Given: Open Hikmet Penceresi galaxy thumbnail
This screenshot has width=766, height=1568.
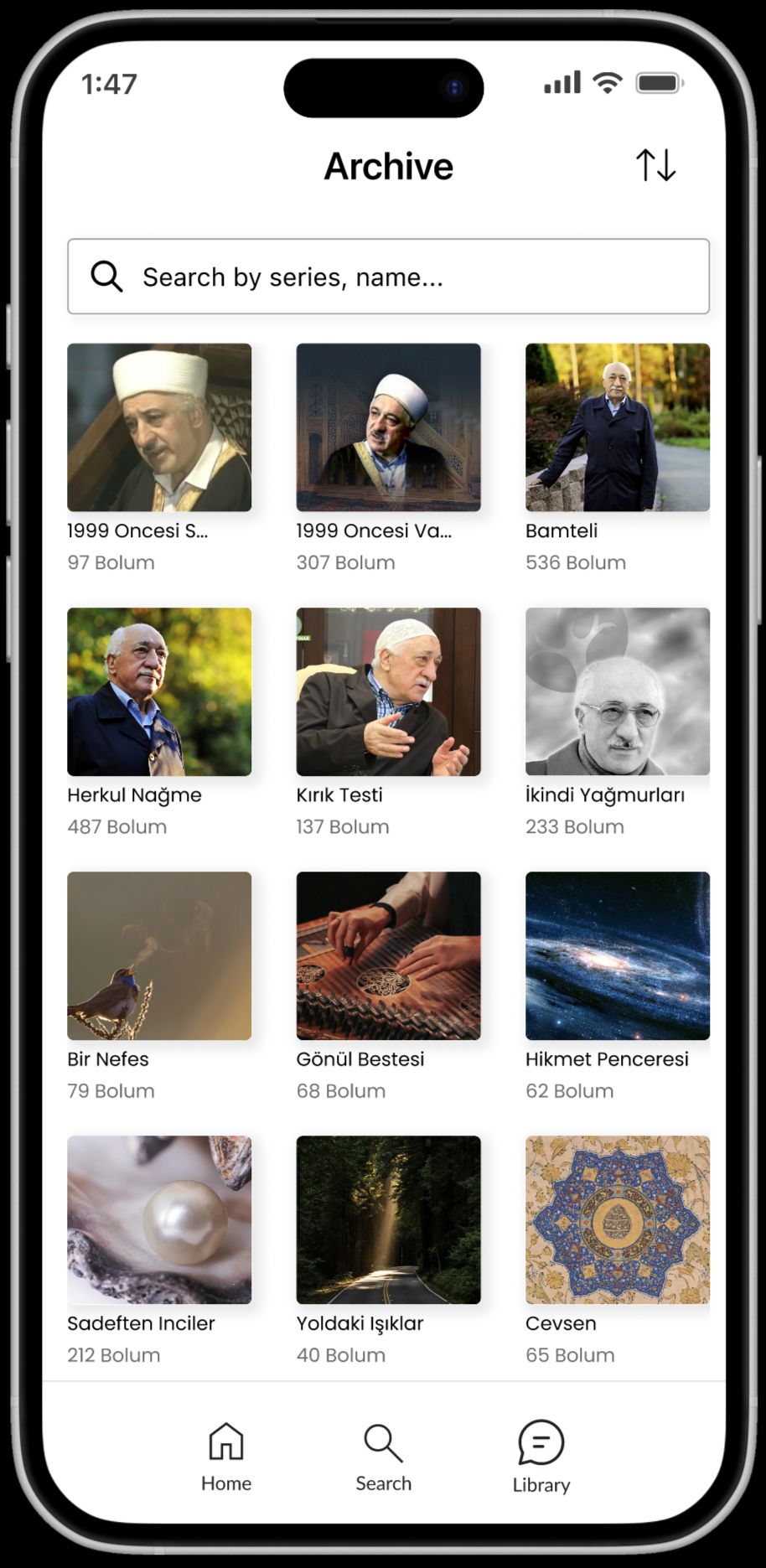Looking at the screenshot, I should coord(618,955).
